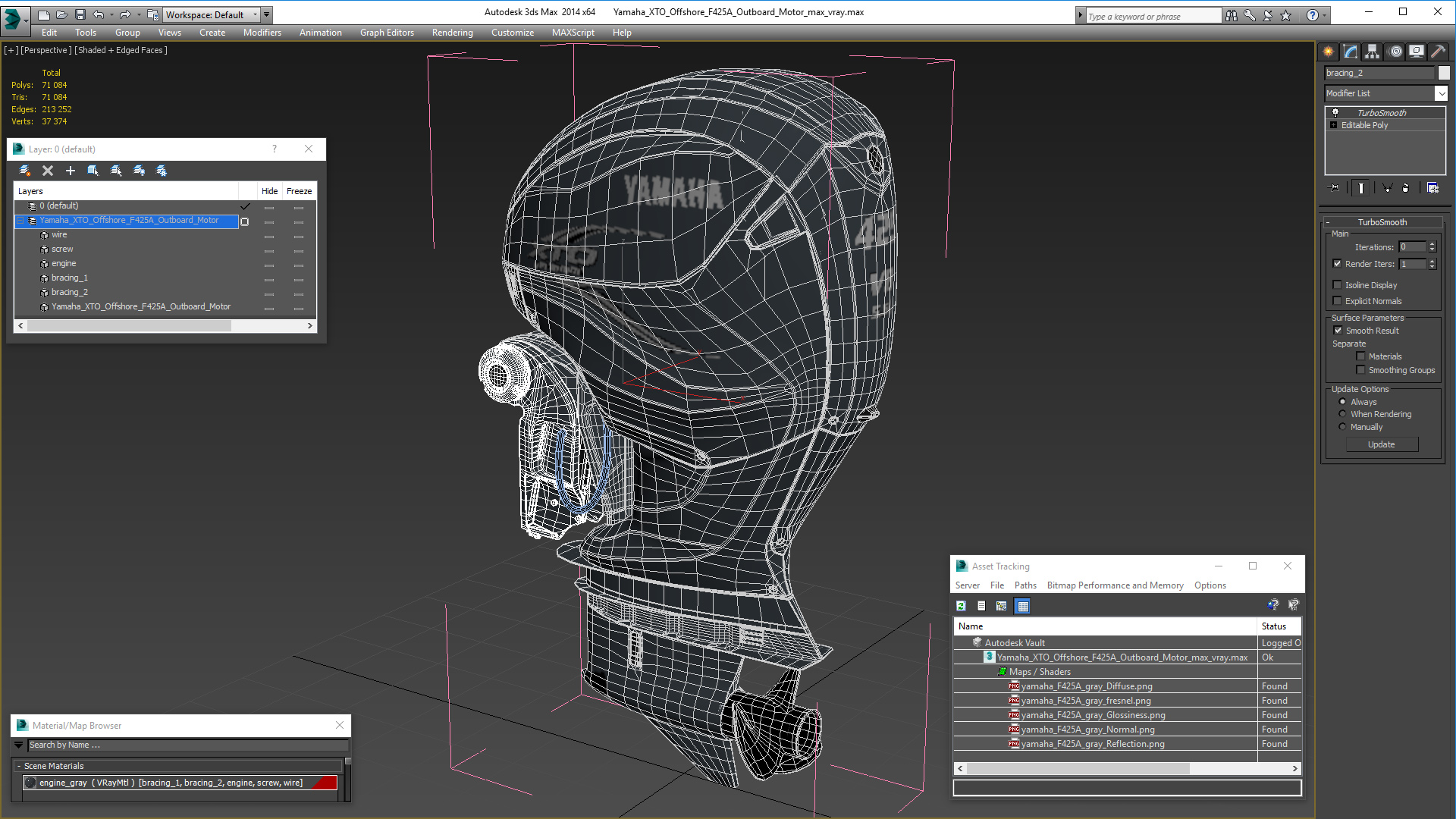Click Remove Modifier trash icon
Image resolution: width=1456 pixels, height=819 pixels.
pos(1406,187)
